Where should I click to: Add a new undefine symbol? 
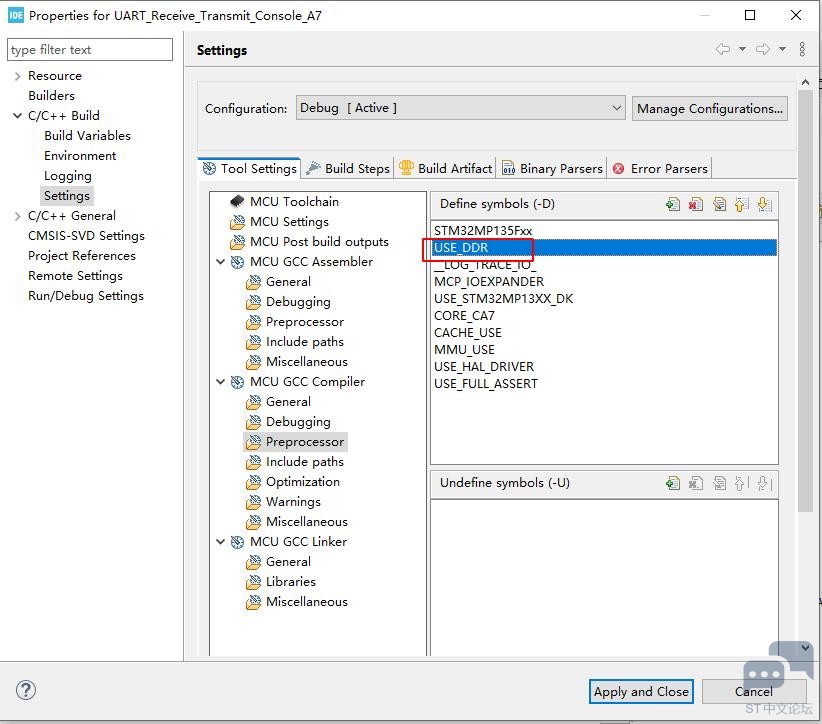(673, 483)
